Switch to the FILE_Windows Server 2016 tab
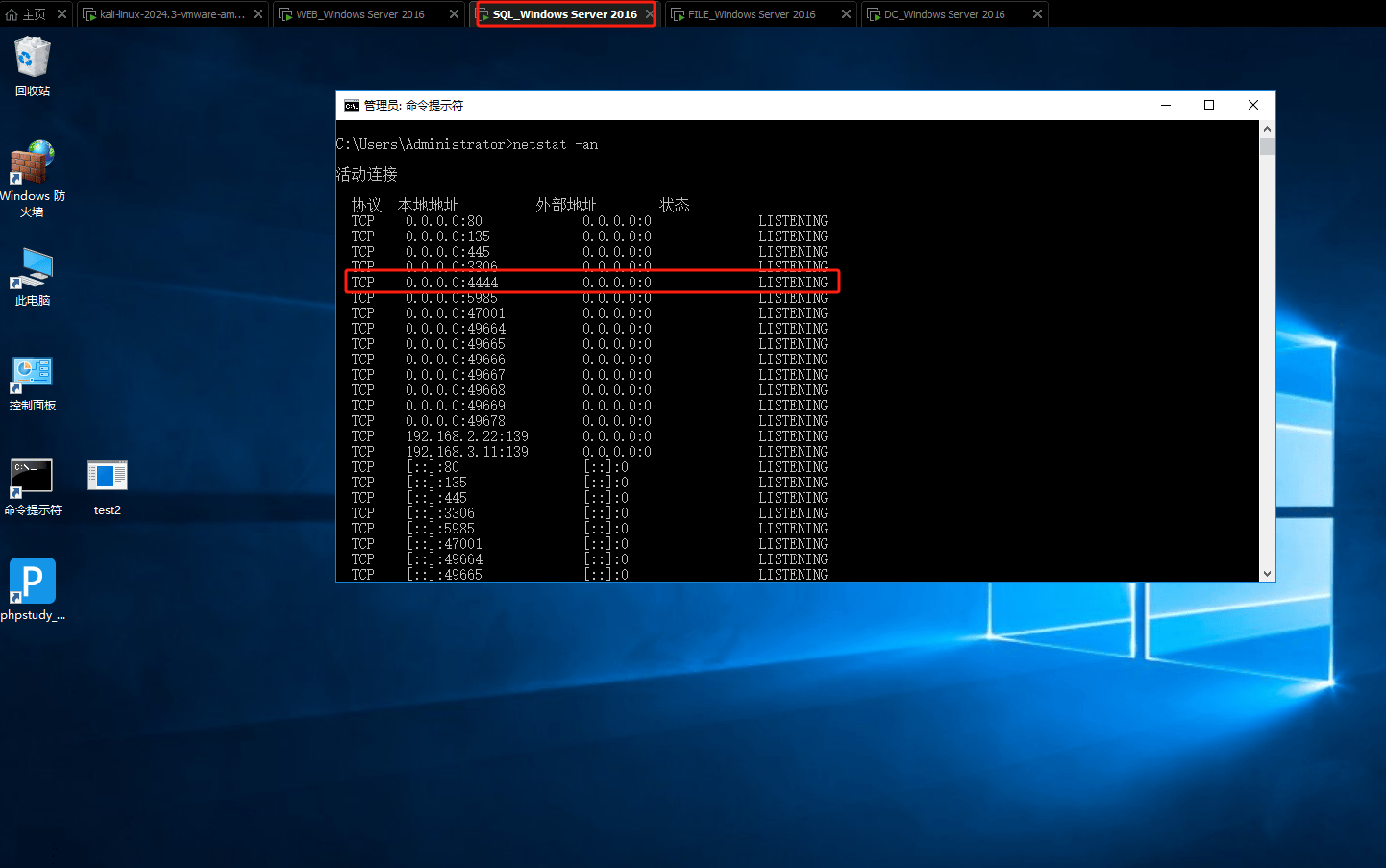 point(752,14)
